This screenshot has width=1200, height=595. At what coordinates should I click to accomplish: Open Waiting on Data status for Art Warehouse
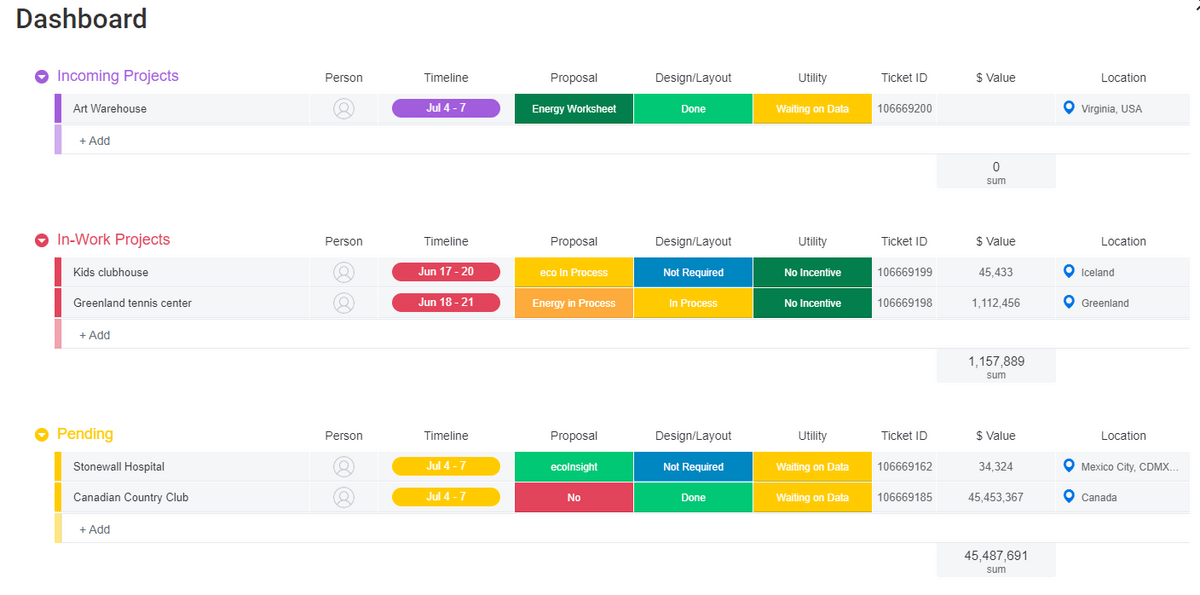(812, 109)
